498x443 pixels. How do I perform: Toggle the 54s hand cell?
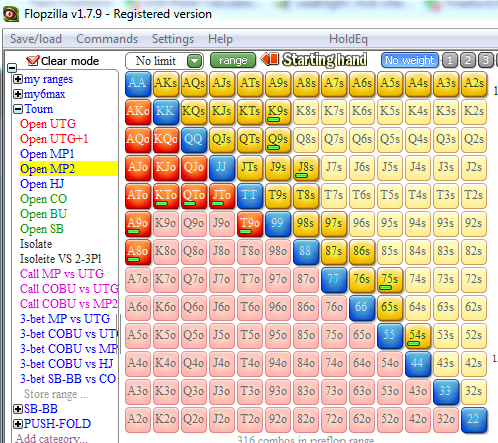[418, 335]
